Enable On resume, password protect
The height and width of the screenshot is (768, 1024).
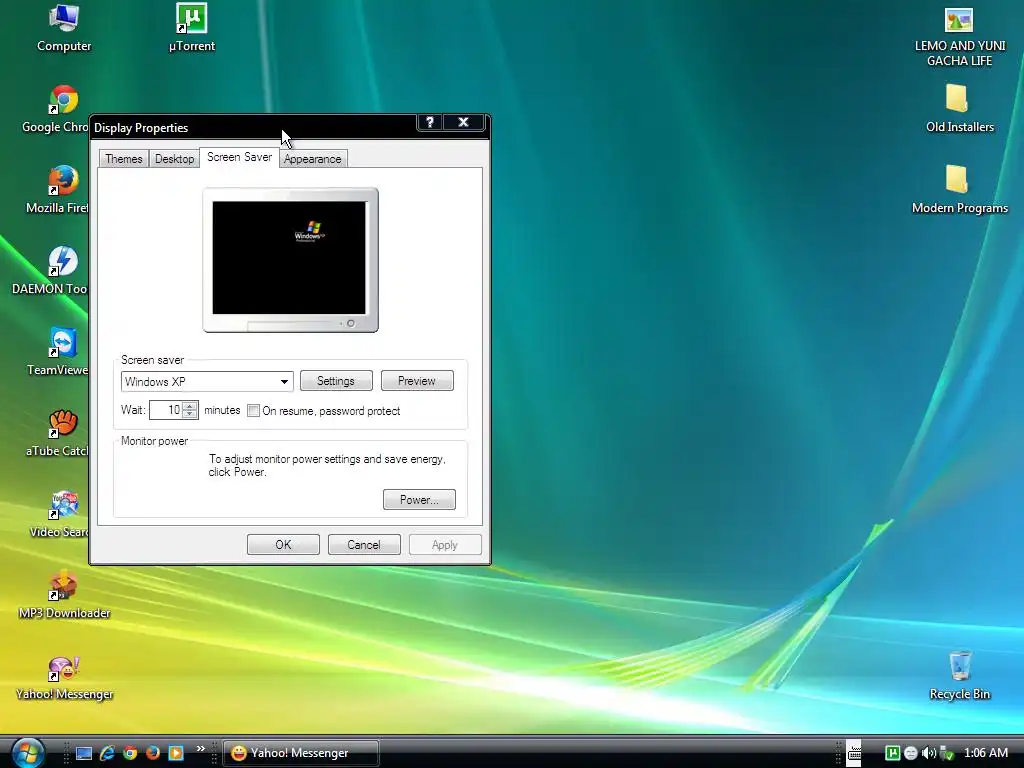(x=253, y=411)
